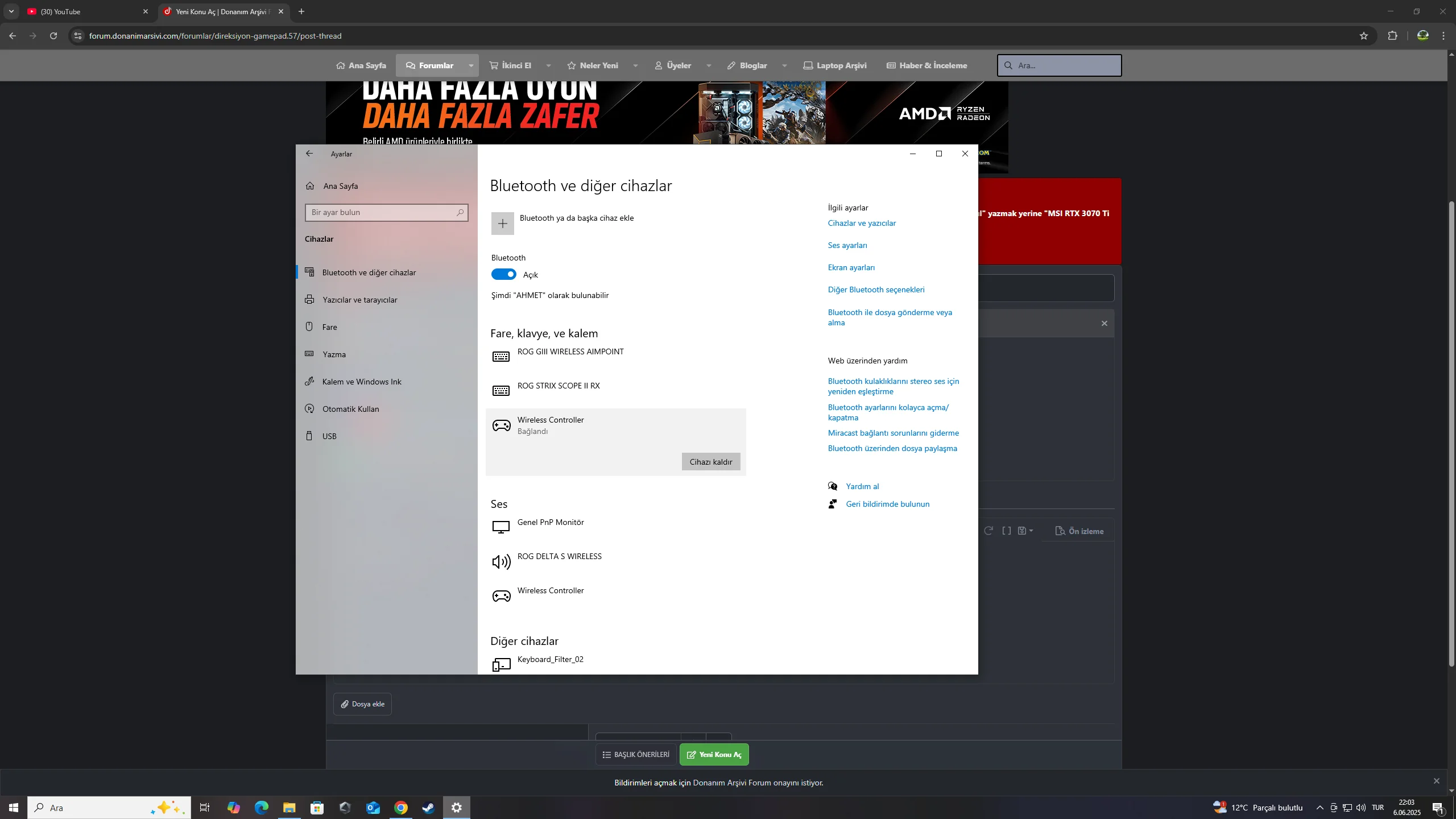Click the Cihazı kaldır button

[710, 462]
